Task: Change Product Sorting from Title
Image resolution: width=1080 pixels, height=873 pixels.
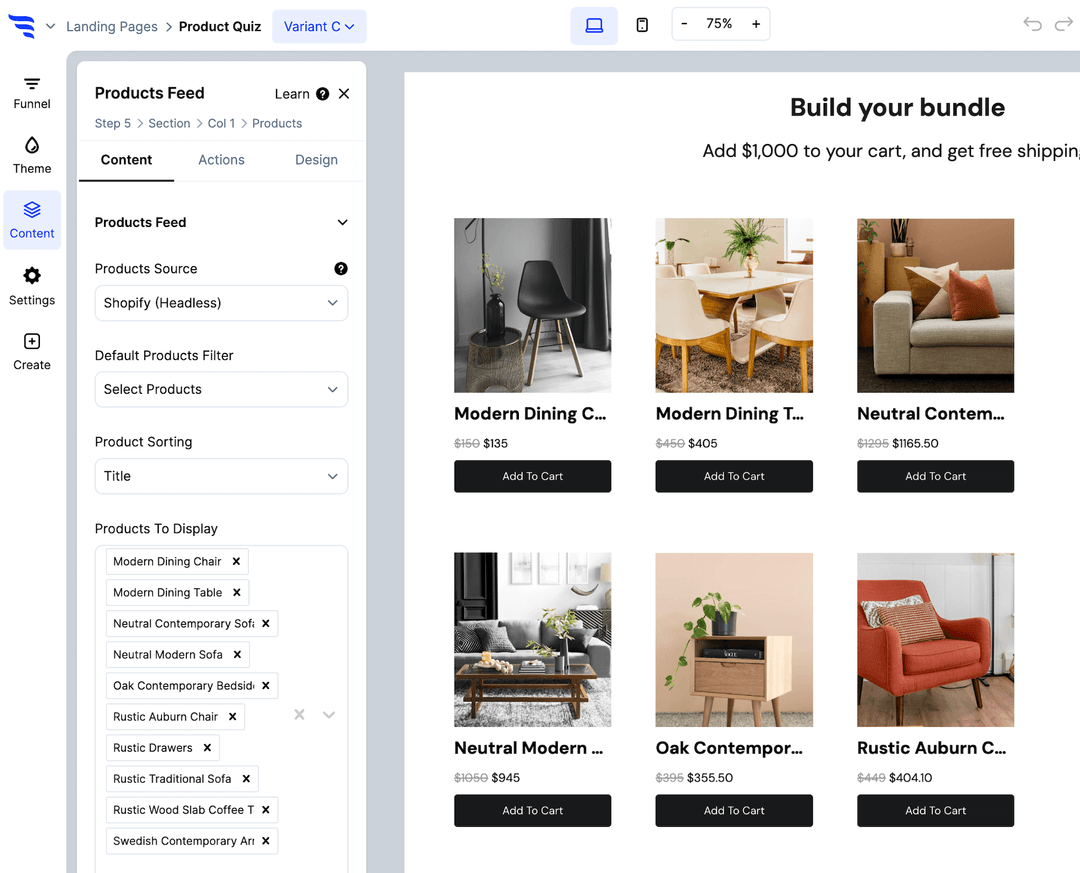Action: 221,476
